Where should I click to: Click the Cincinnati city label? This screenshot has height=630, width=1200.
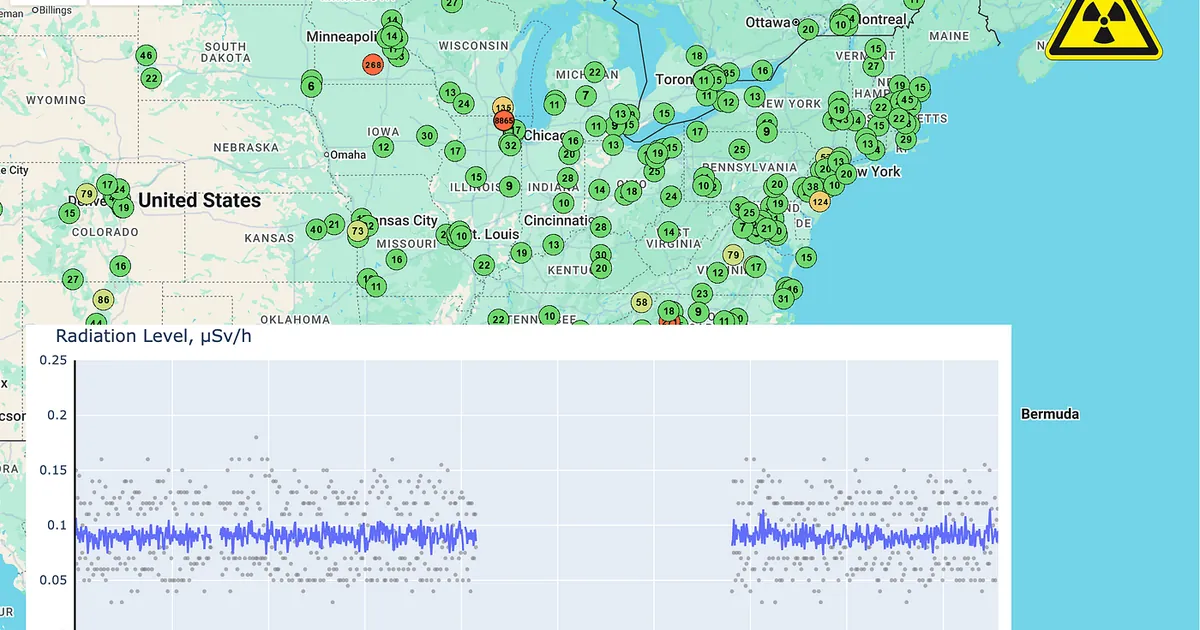point(560,220)
